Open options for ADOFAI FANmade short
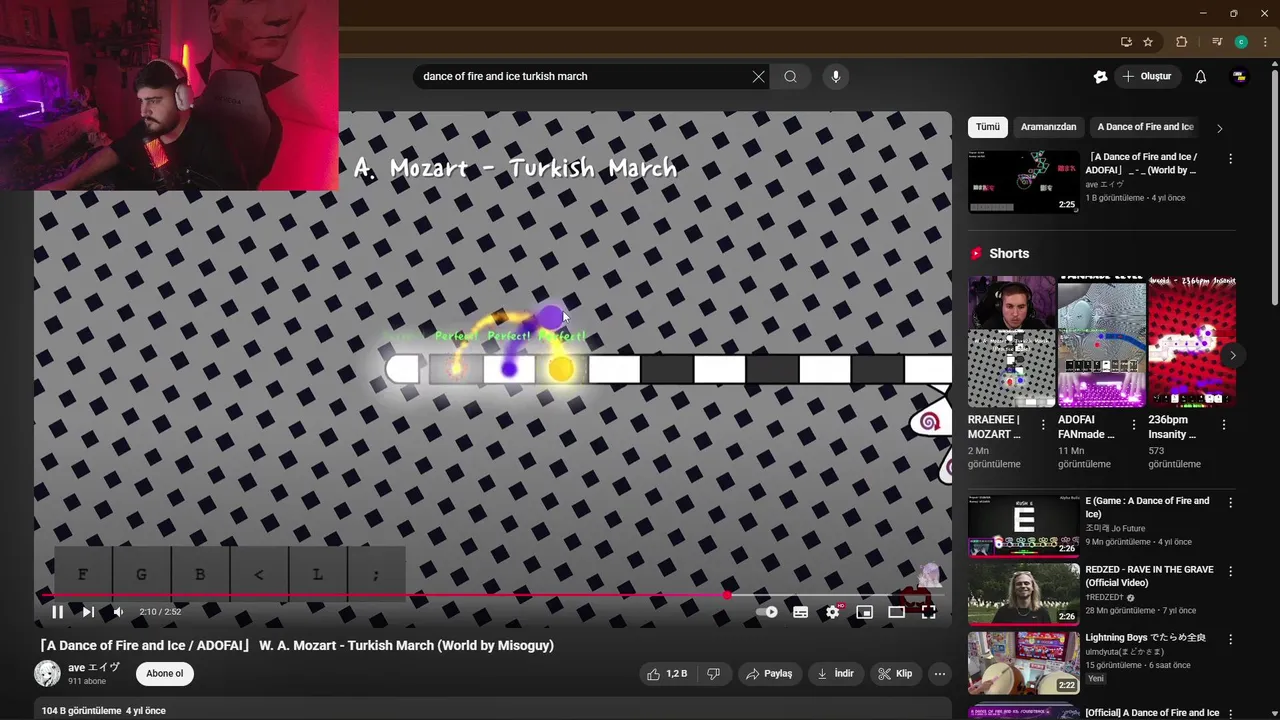This screenshot has width=1280, height=720. tap(1133, 425)
